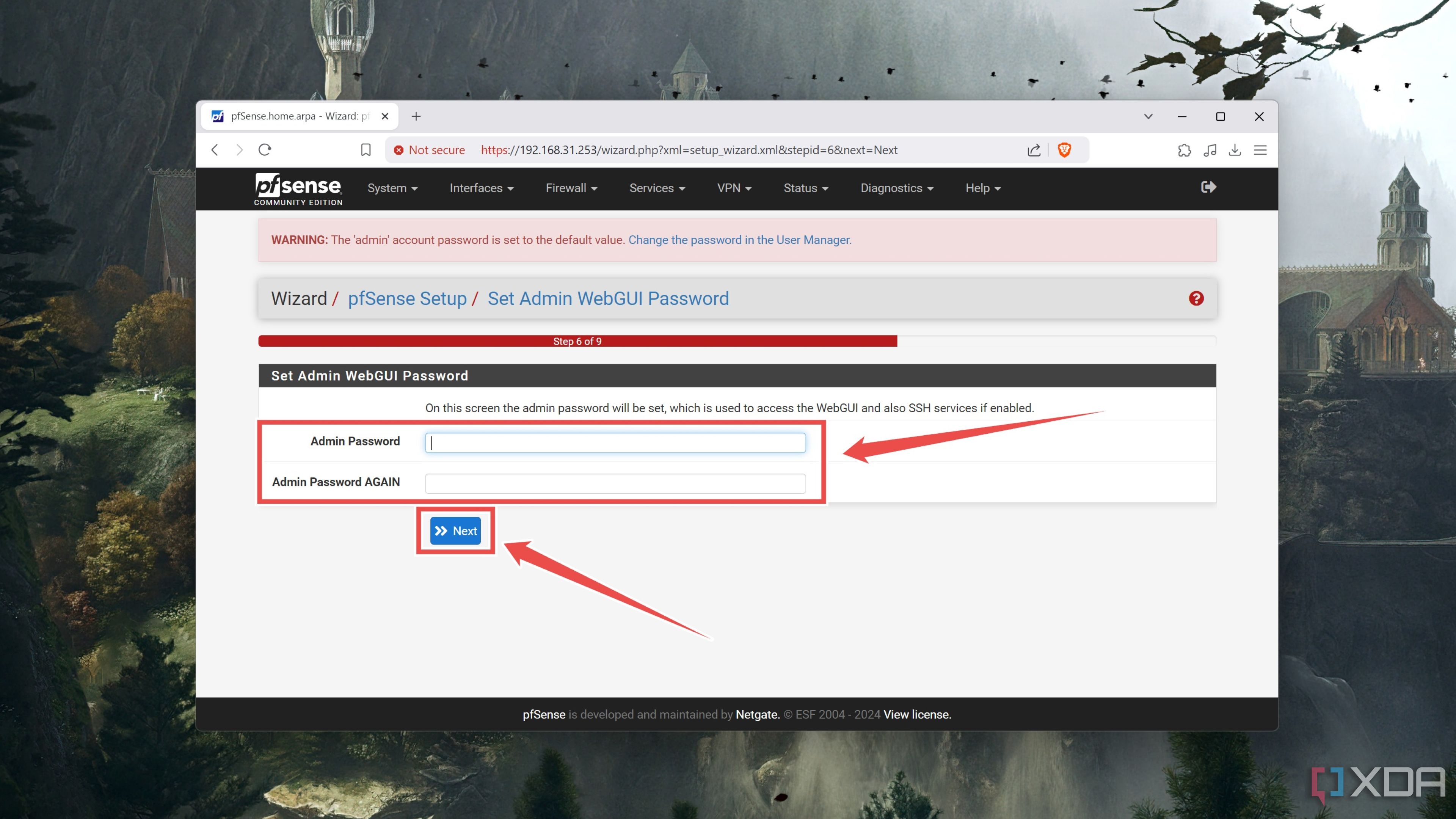Click the Next button to proceed
This screenshot has height=819, width=1456.
click(455, 530)
